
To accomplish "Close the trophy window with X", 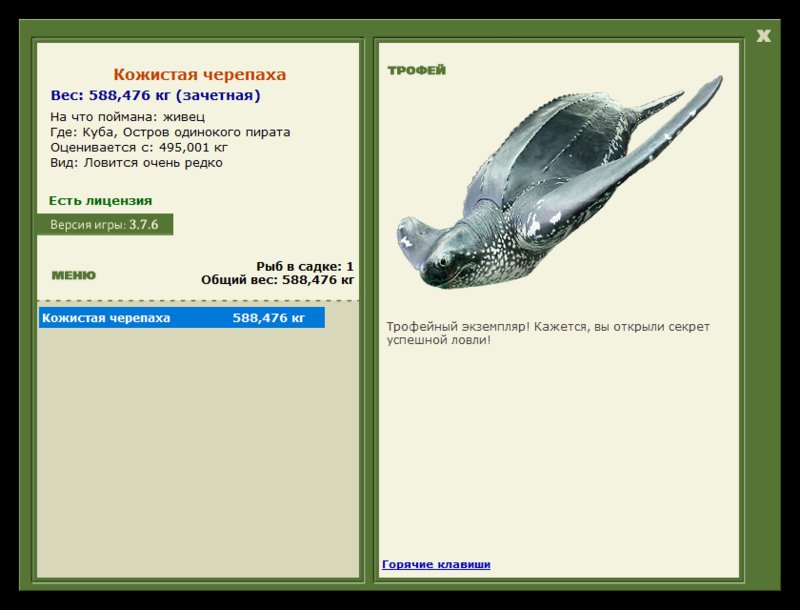I will 763,36.
